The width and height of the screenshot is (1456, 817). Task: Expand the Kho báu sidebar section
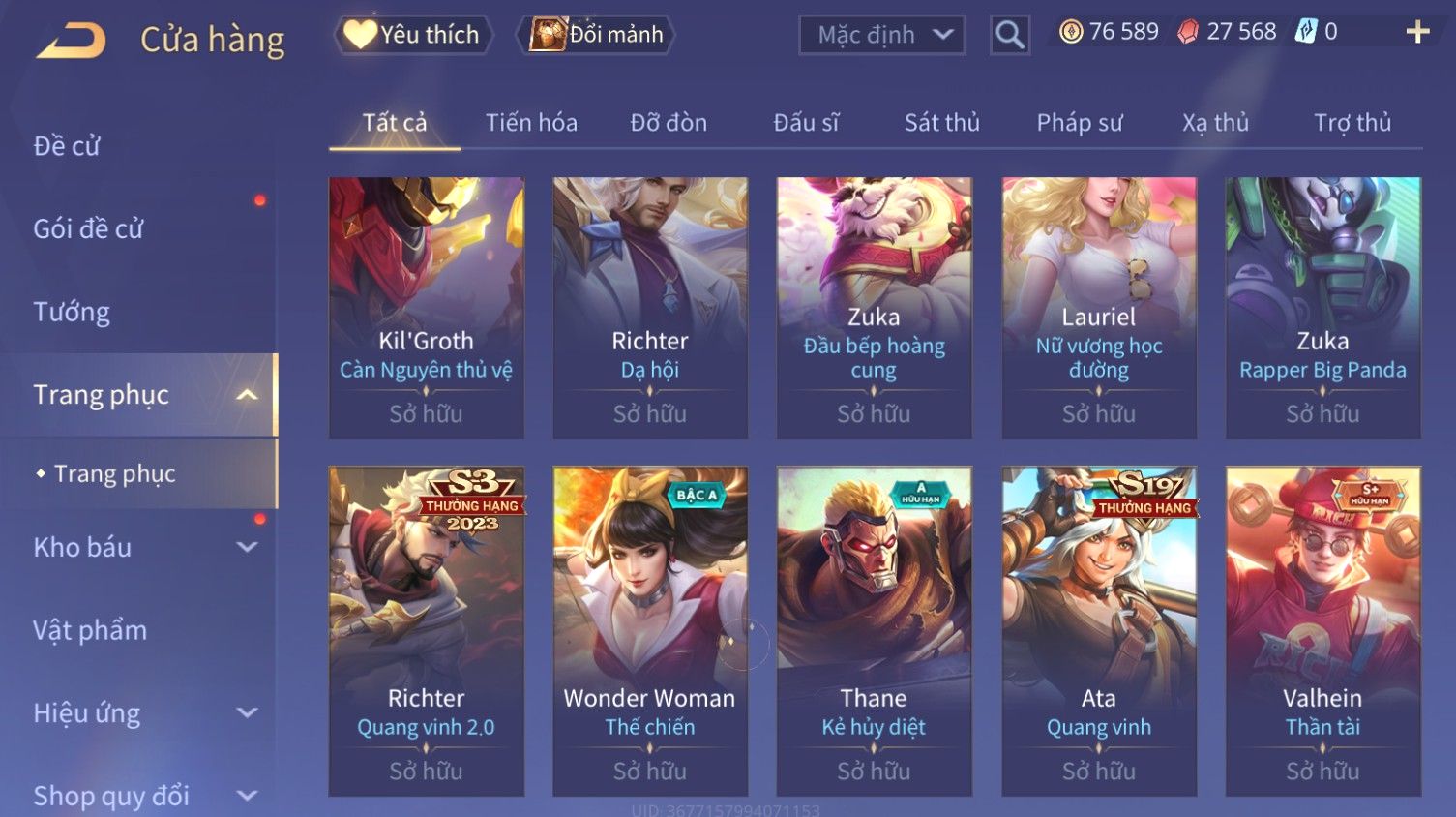click(247, 547)
